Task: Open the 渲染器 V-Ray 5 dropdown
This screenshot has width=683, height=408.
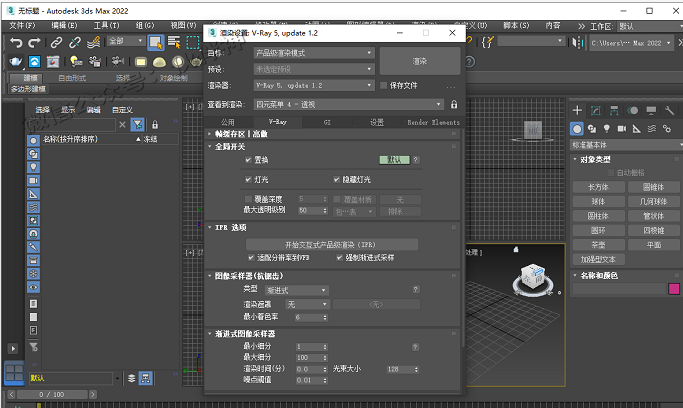Action: [314, 85]
